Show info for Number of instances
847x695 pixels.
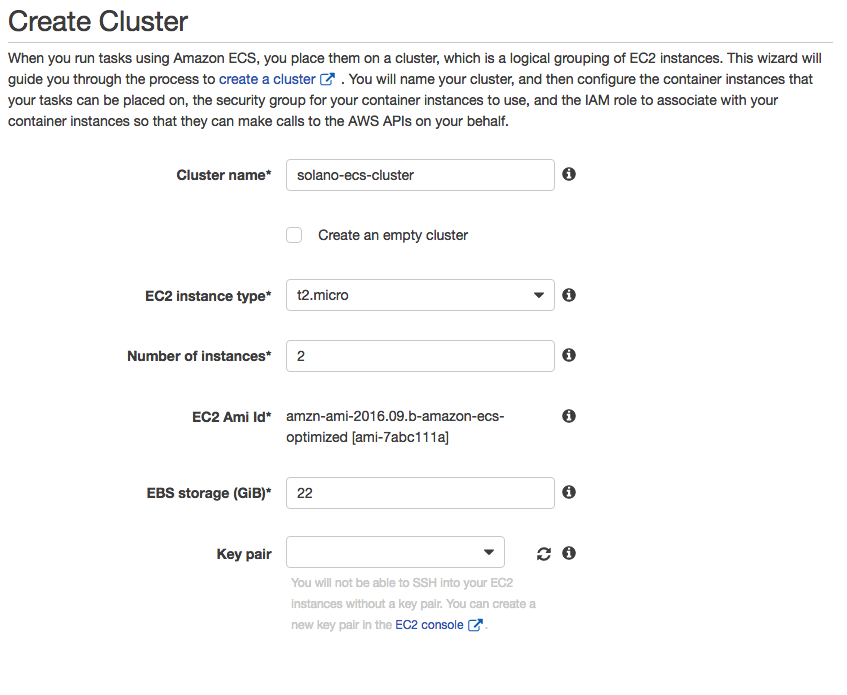pyautogui.click(x=568, y=355)
